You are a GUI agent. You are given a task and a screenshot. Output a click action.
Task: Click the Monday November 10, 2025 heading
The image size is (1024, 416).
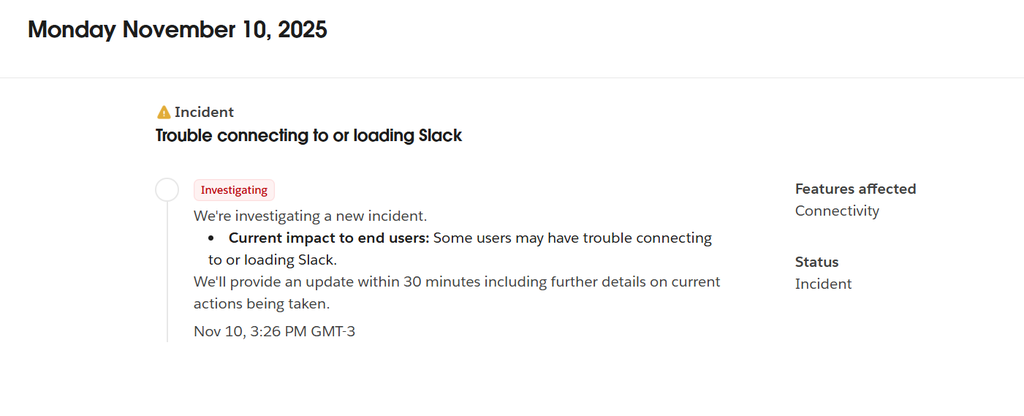pyautogui.click(x=177, y=30)
